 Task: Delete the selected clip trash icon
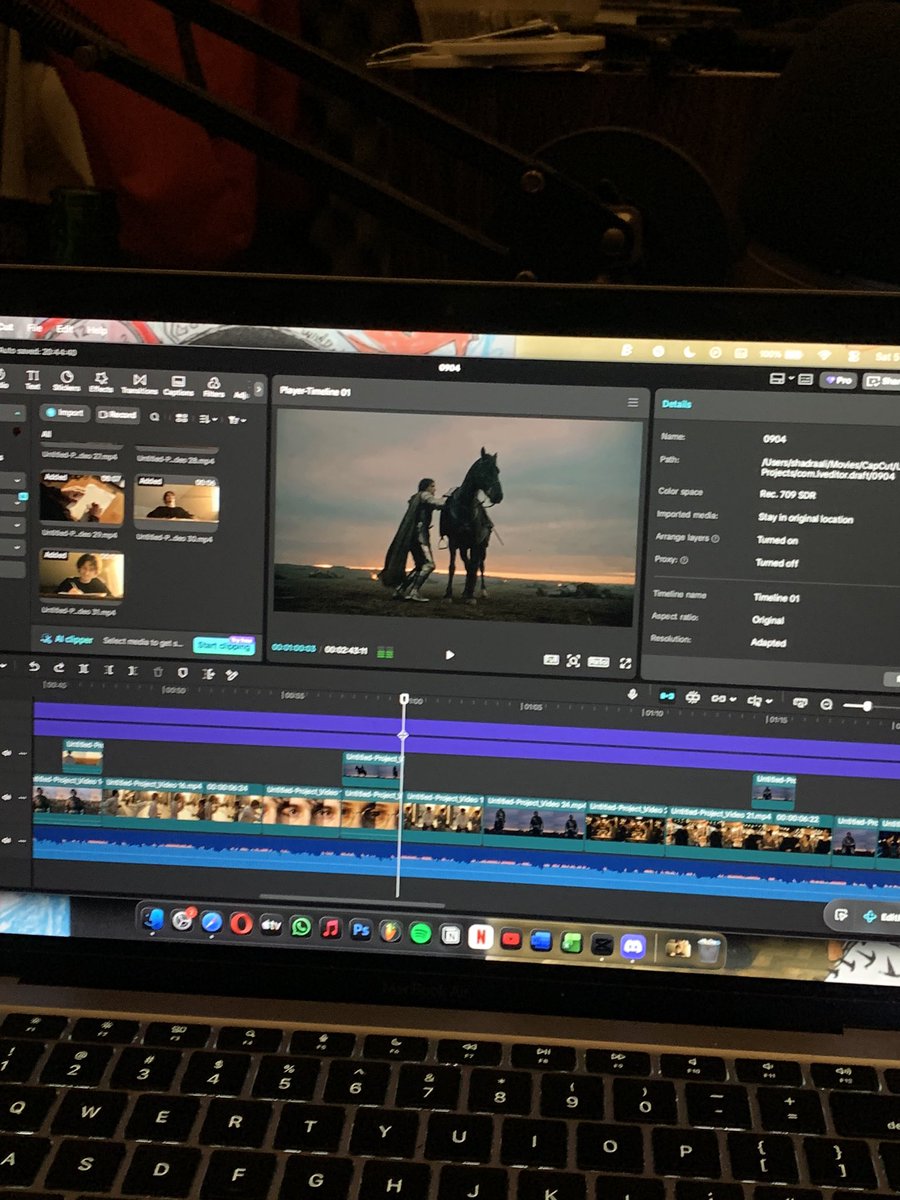(x=158, y=672)
